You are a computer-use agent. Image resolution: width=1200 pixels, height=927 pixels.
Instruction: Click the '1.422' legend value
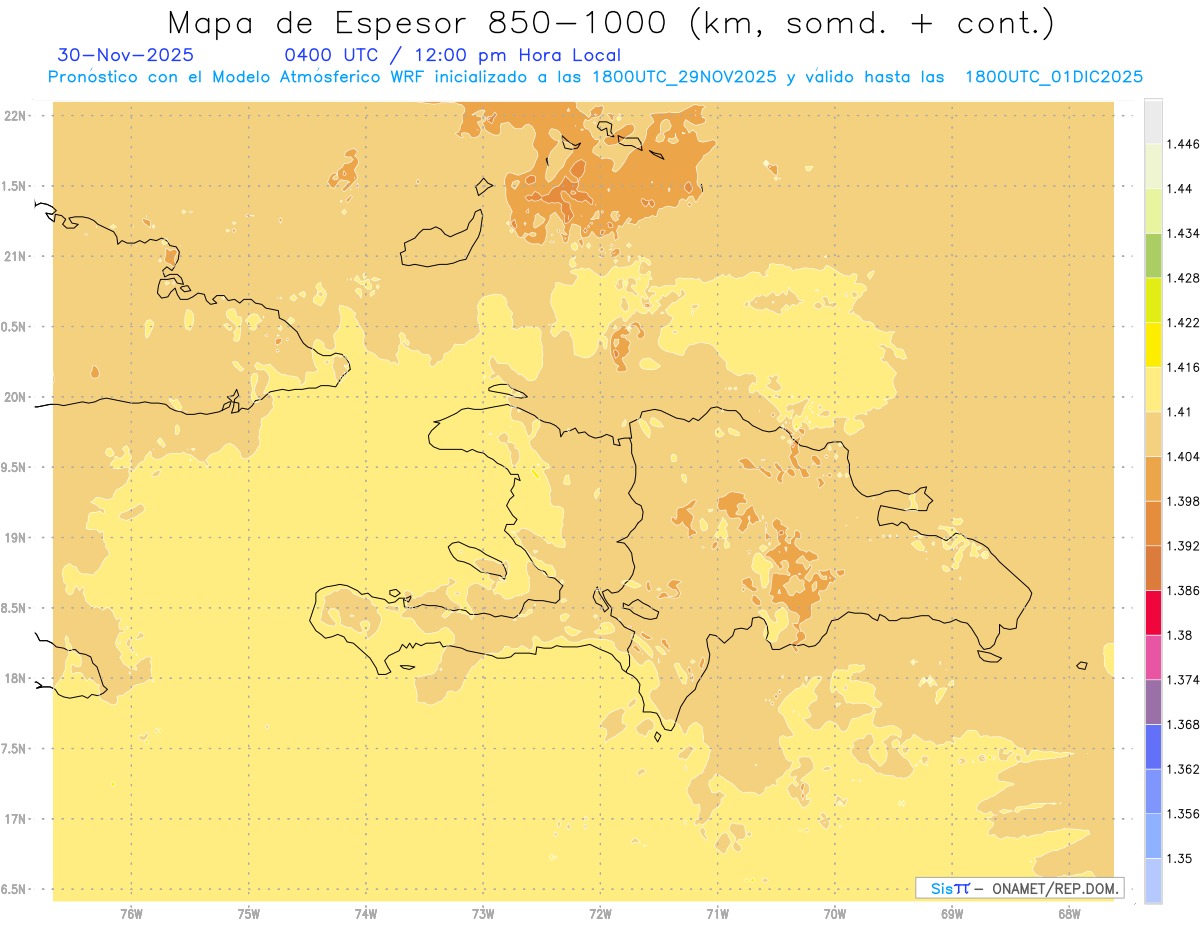click(x=1184, y=322)
